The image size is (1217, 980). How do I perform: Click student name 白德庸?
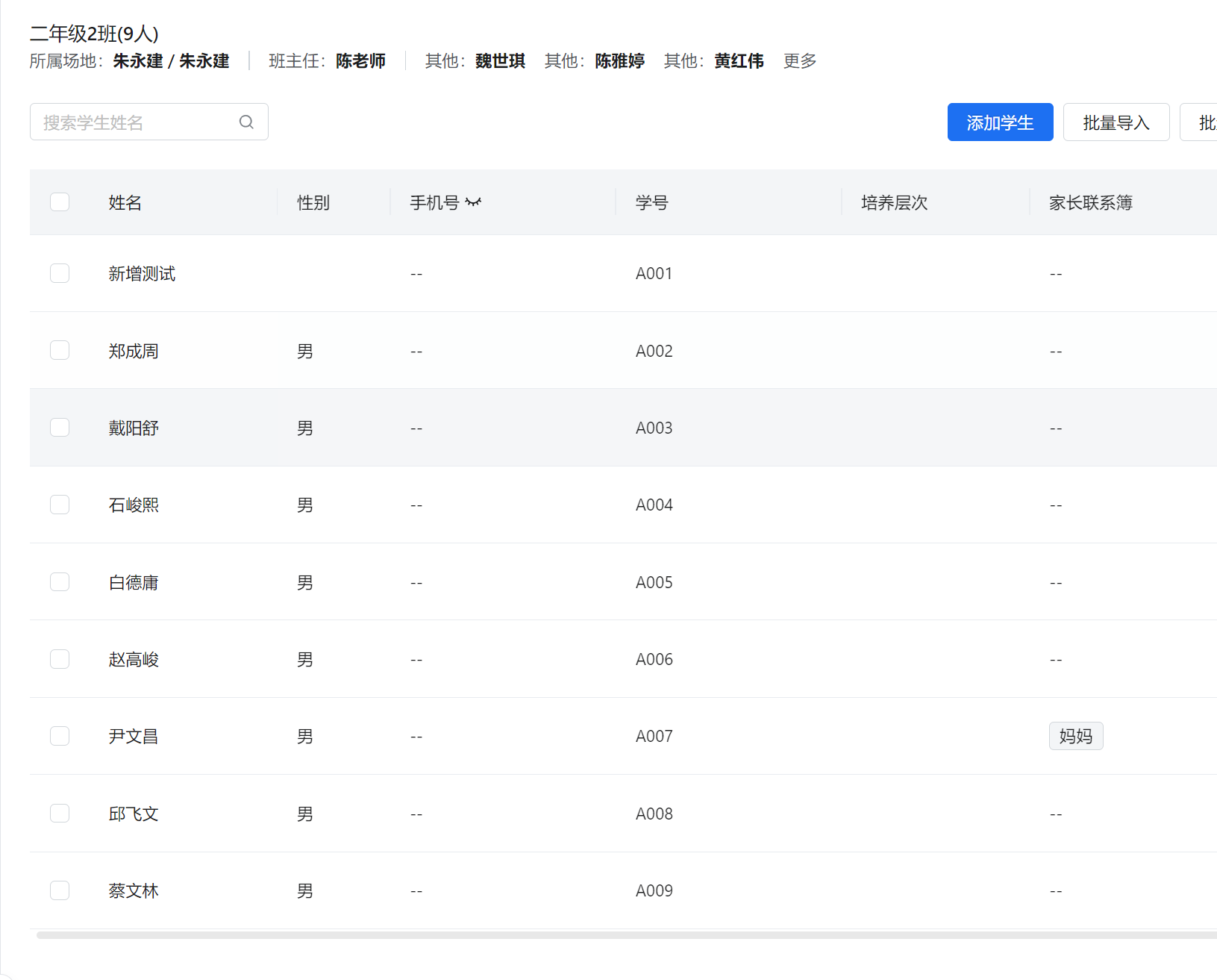pos(134,582)
